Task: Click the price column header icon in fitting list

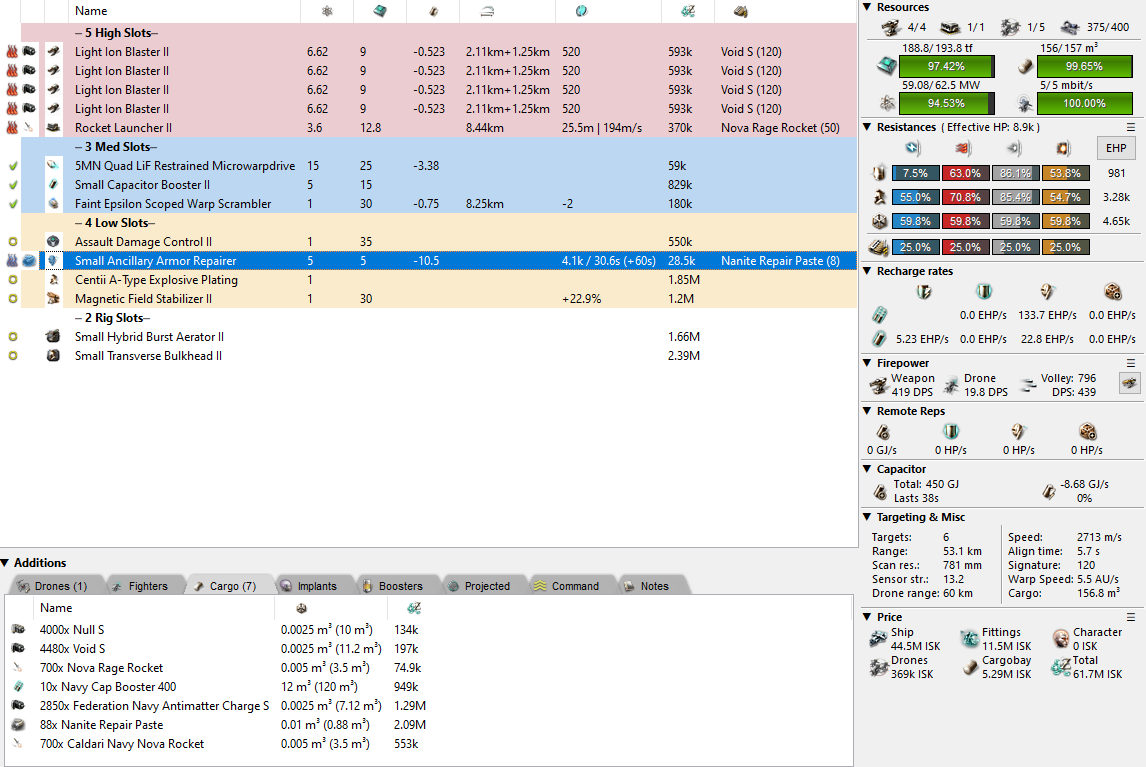Action: click(687, 11)
